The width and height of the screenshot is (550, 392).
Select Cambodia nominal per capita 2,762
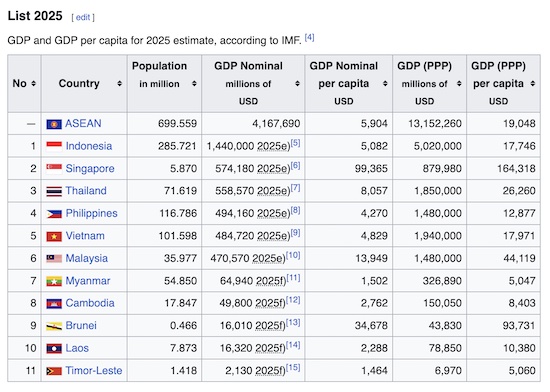click(374, 303)
